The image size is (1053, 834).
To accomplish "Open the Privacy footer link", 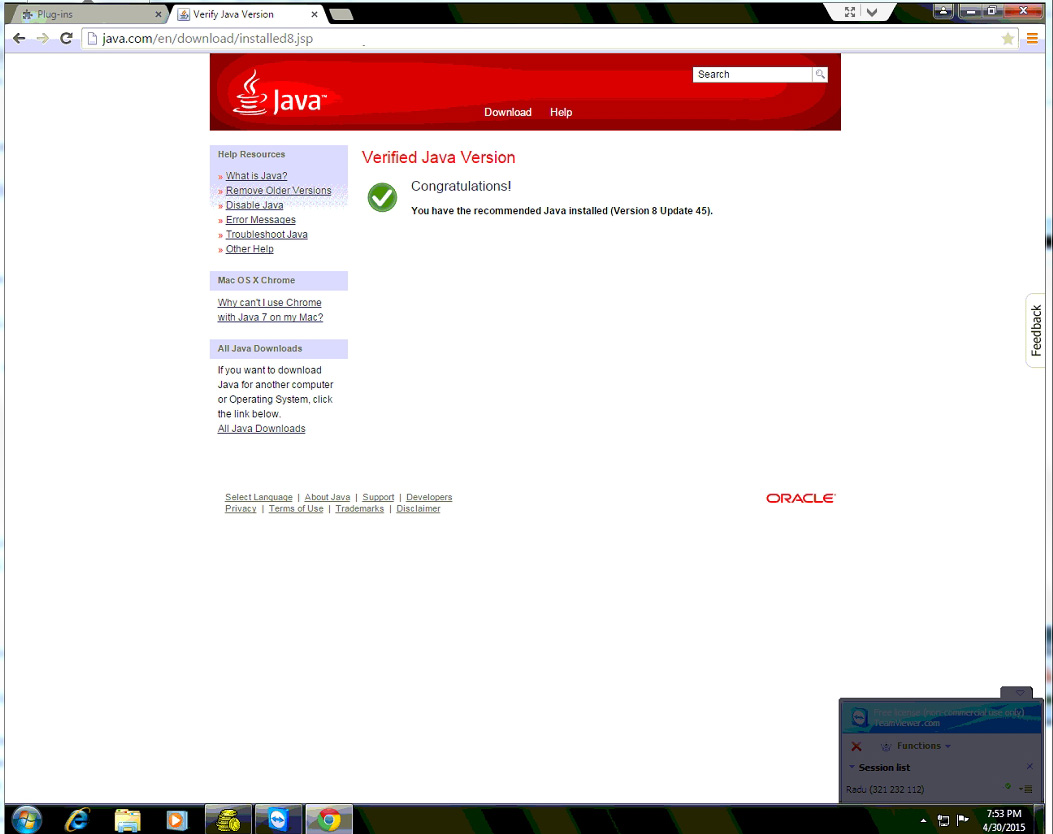I will click(240, 509).
